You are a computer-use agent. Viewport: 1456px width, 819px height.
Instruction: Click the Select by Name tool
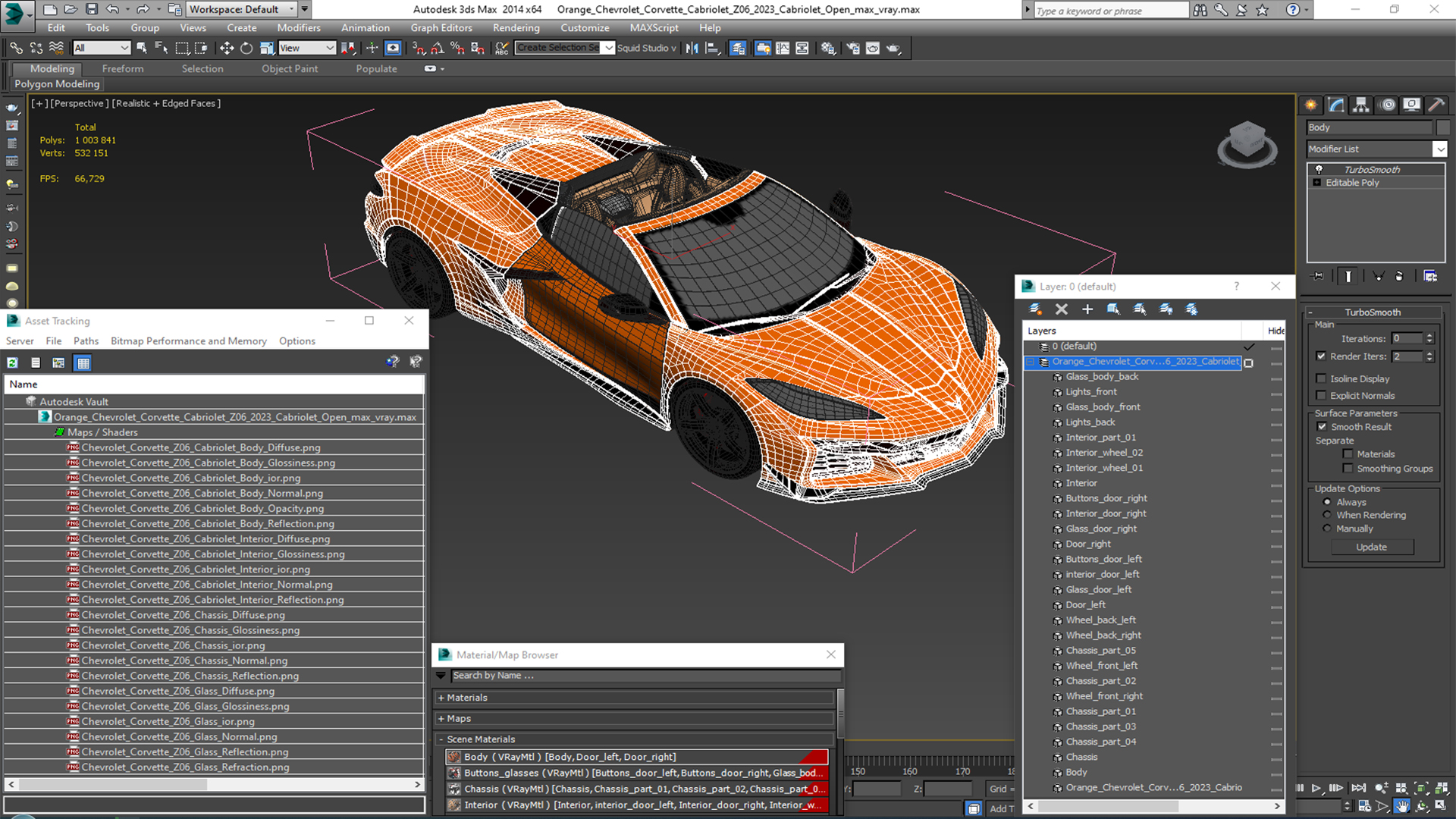(162, 48)
